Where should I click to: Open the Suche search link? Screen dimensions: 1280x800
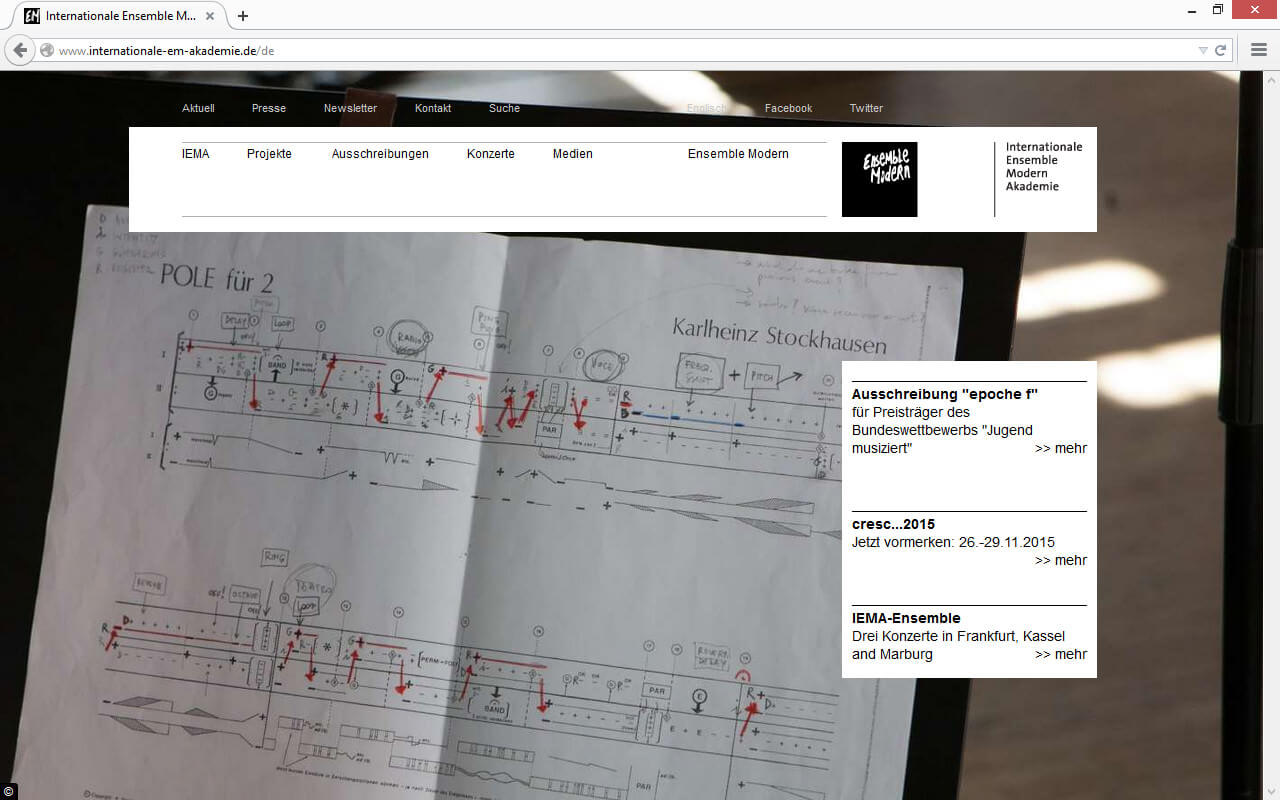click(x=504, y=108)
